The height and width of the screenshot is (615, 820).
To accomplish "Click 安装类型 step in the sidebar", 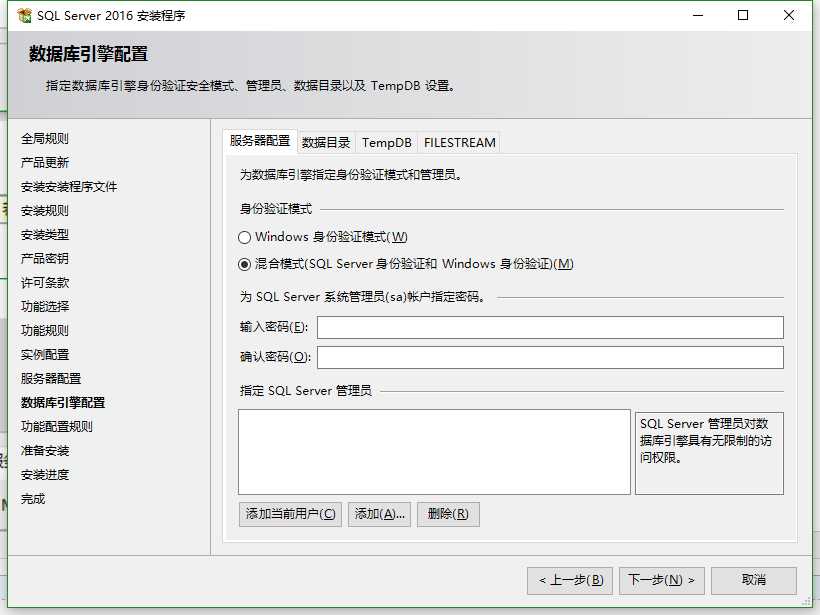I will [45, 235].
